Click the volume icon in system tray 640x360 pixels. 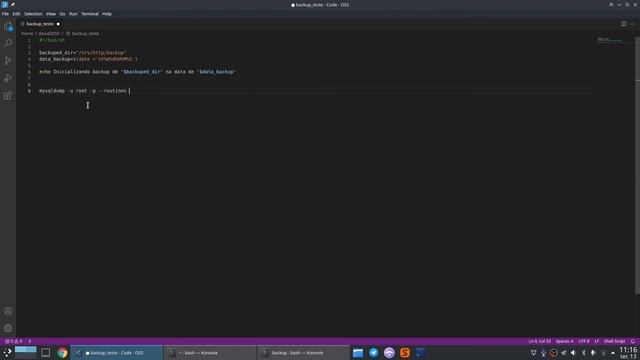(573, 353)
